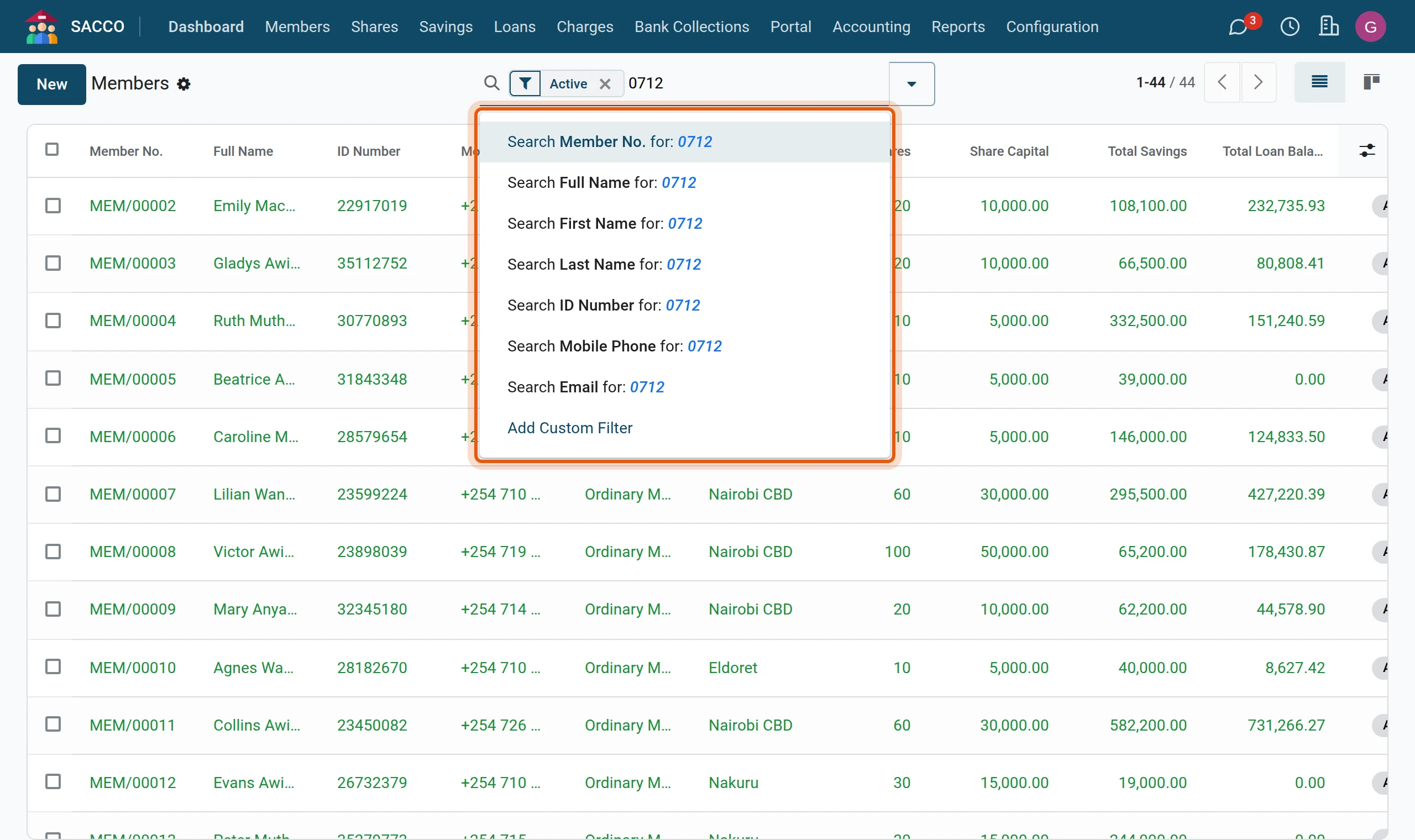
Task: Switch to list view
Action: click(1319, 83)
